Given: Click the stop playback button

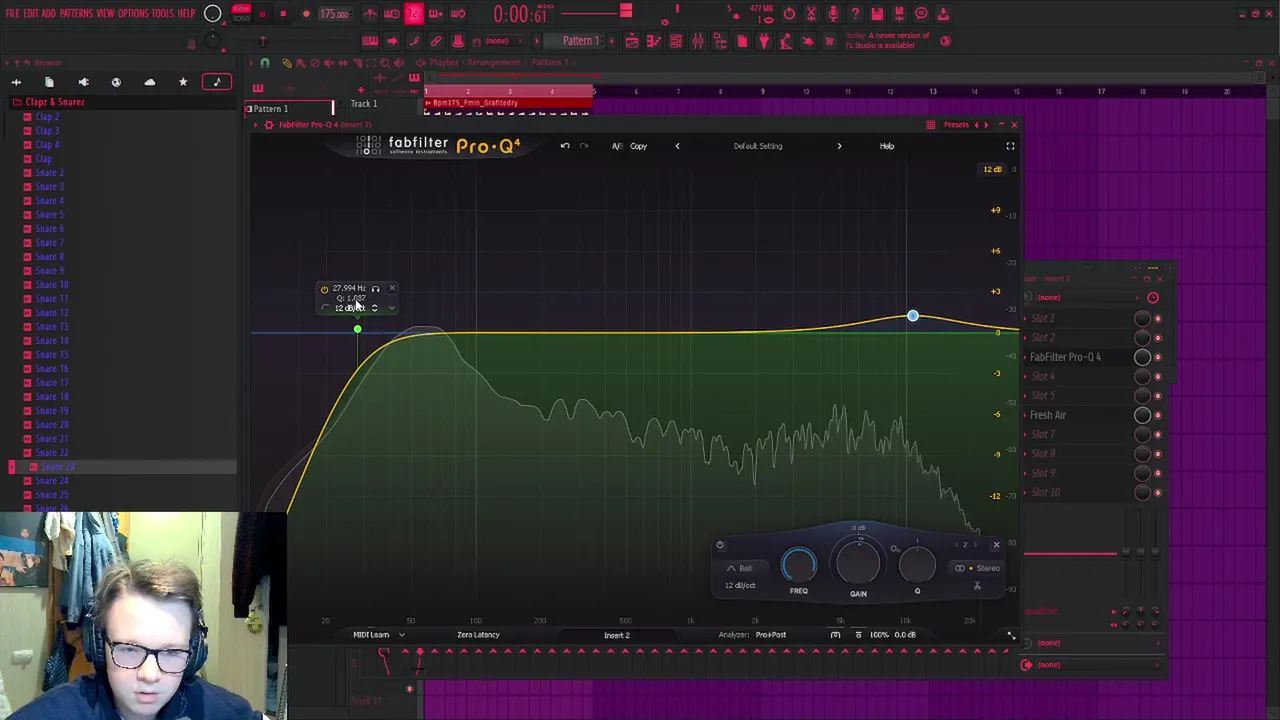Looking at the screenshot, I should click(283, 14).
